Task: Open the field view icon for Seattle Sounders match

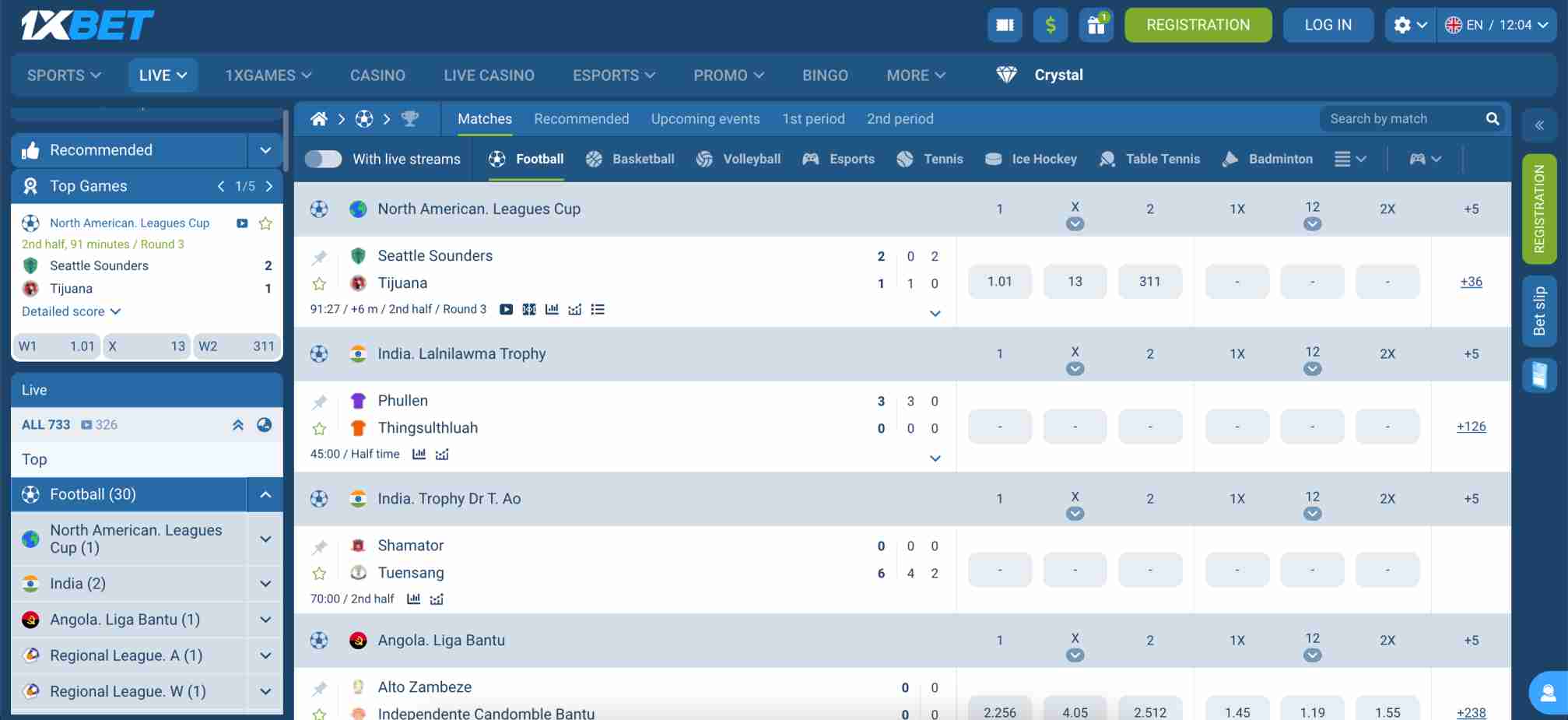Action: coord(529,310)
